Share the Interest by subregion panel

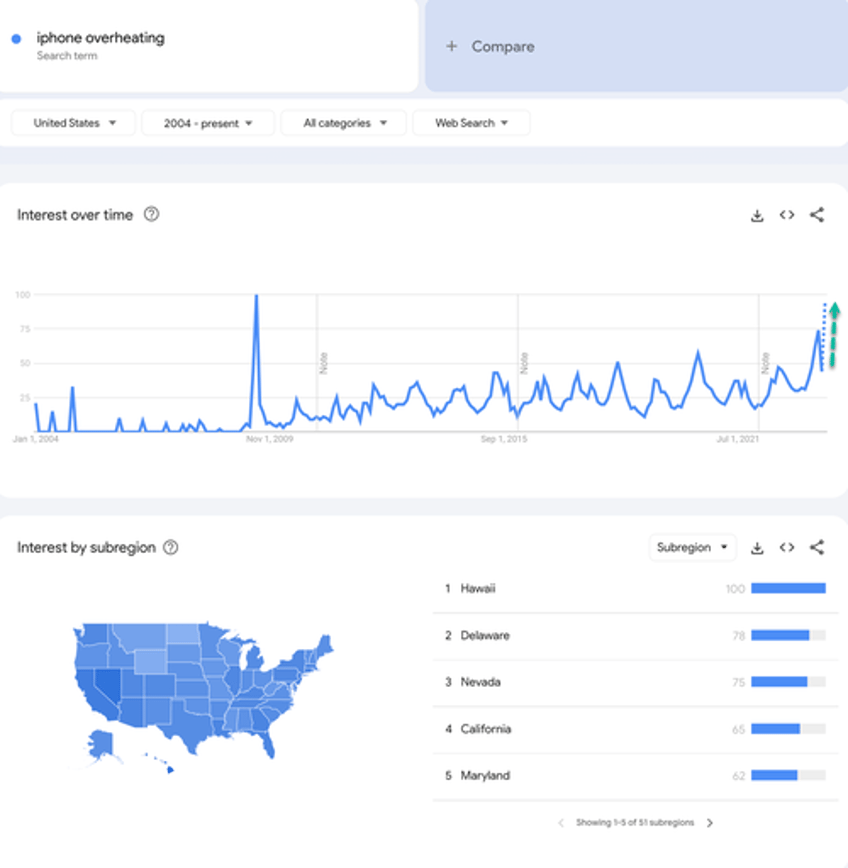click(817, 548)
